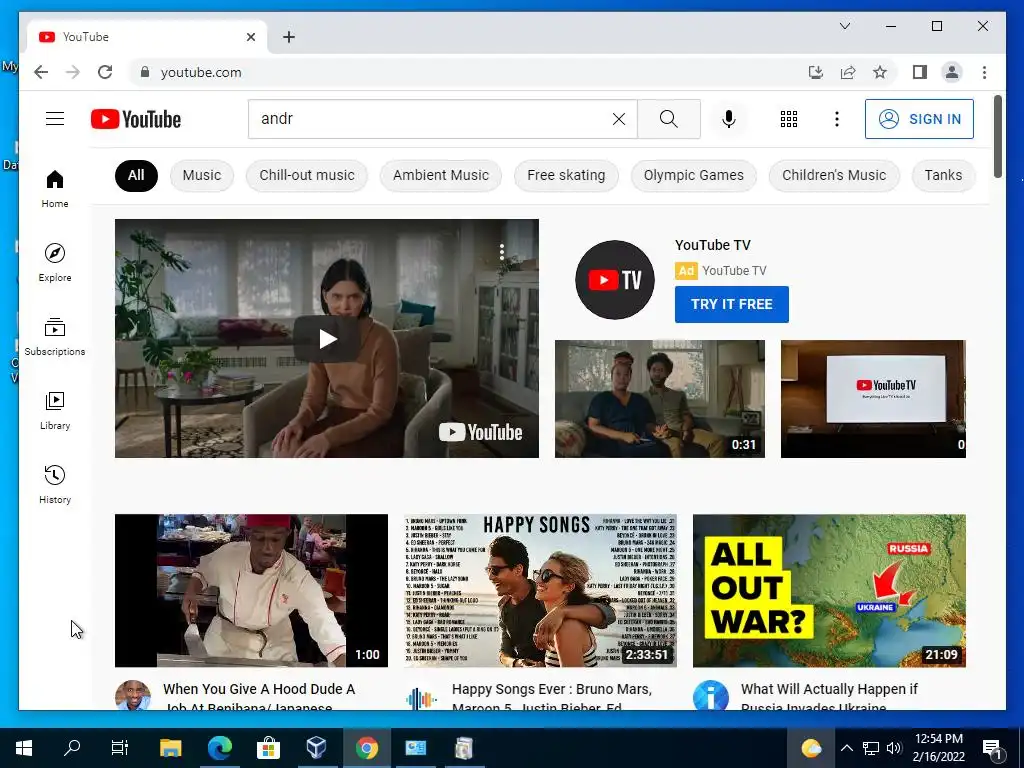Start voice search with the microphone icon

(729, 119)
